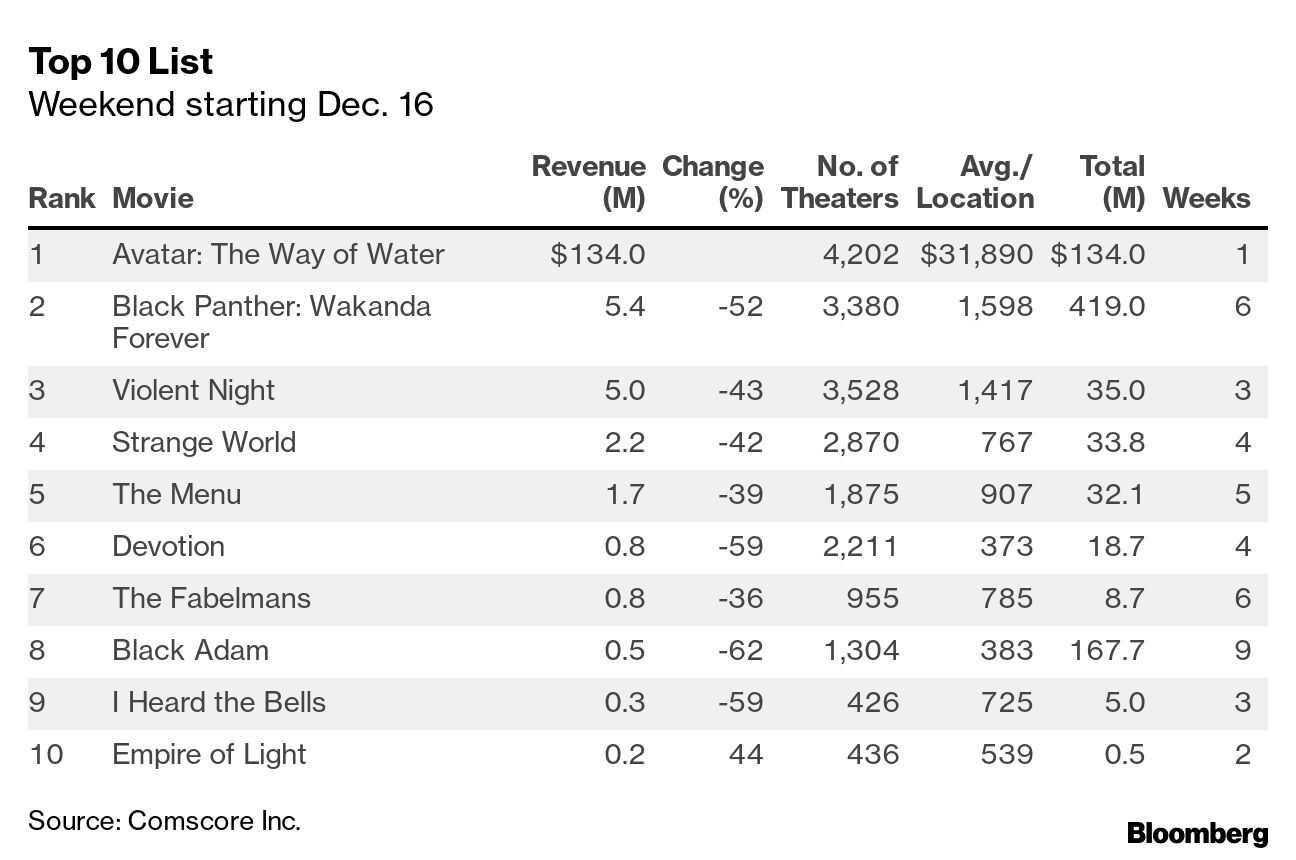Image resolution: width=1296 pixels, height=860 pixels.
Task: Select the No. of Theaters header
Action: coord(840,182)
